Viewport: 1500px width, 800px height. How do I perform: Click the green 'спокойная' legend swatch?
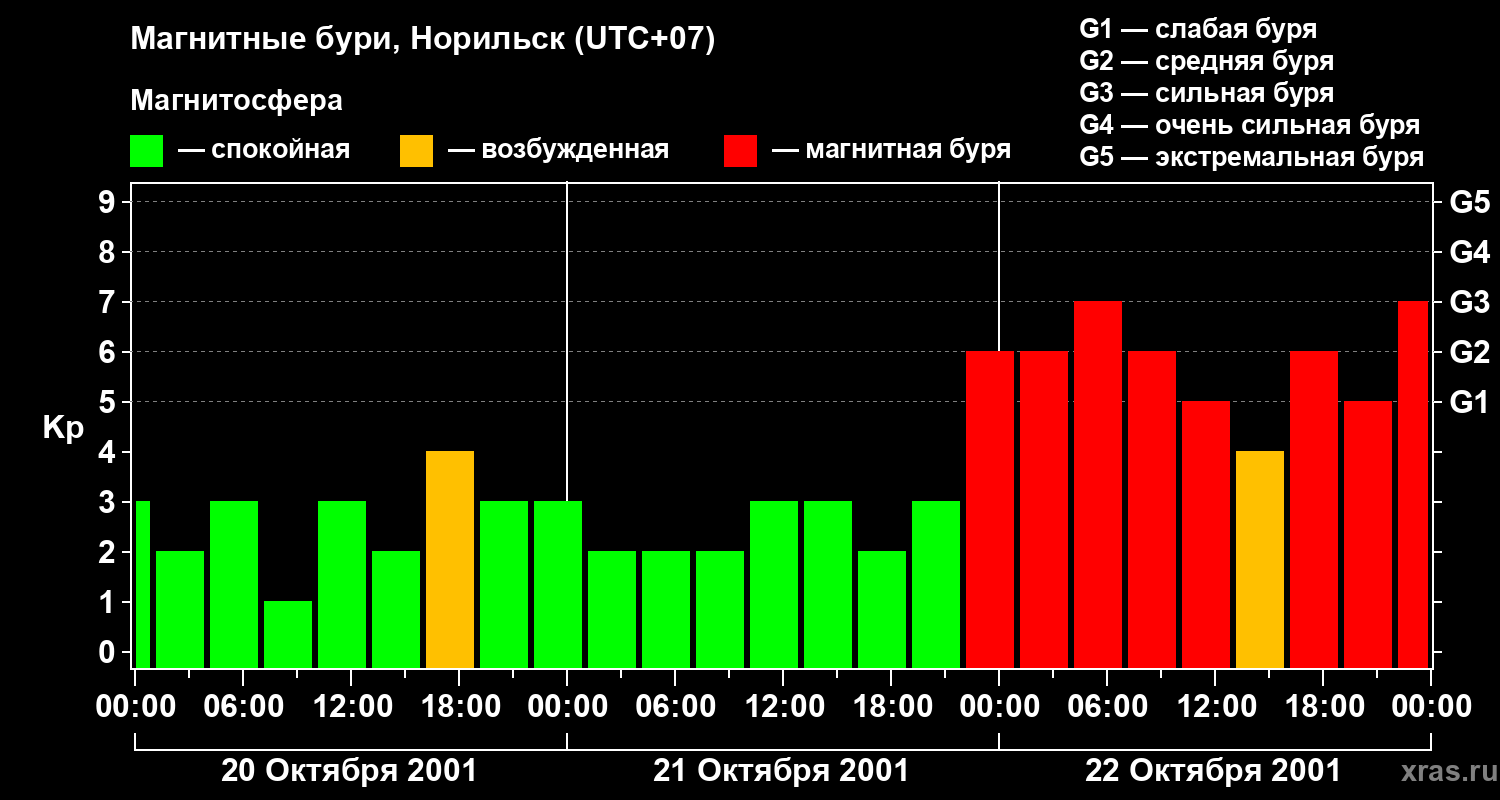click(x=147, y=150)
